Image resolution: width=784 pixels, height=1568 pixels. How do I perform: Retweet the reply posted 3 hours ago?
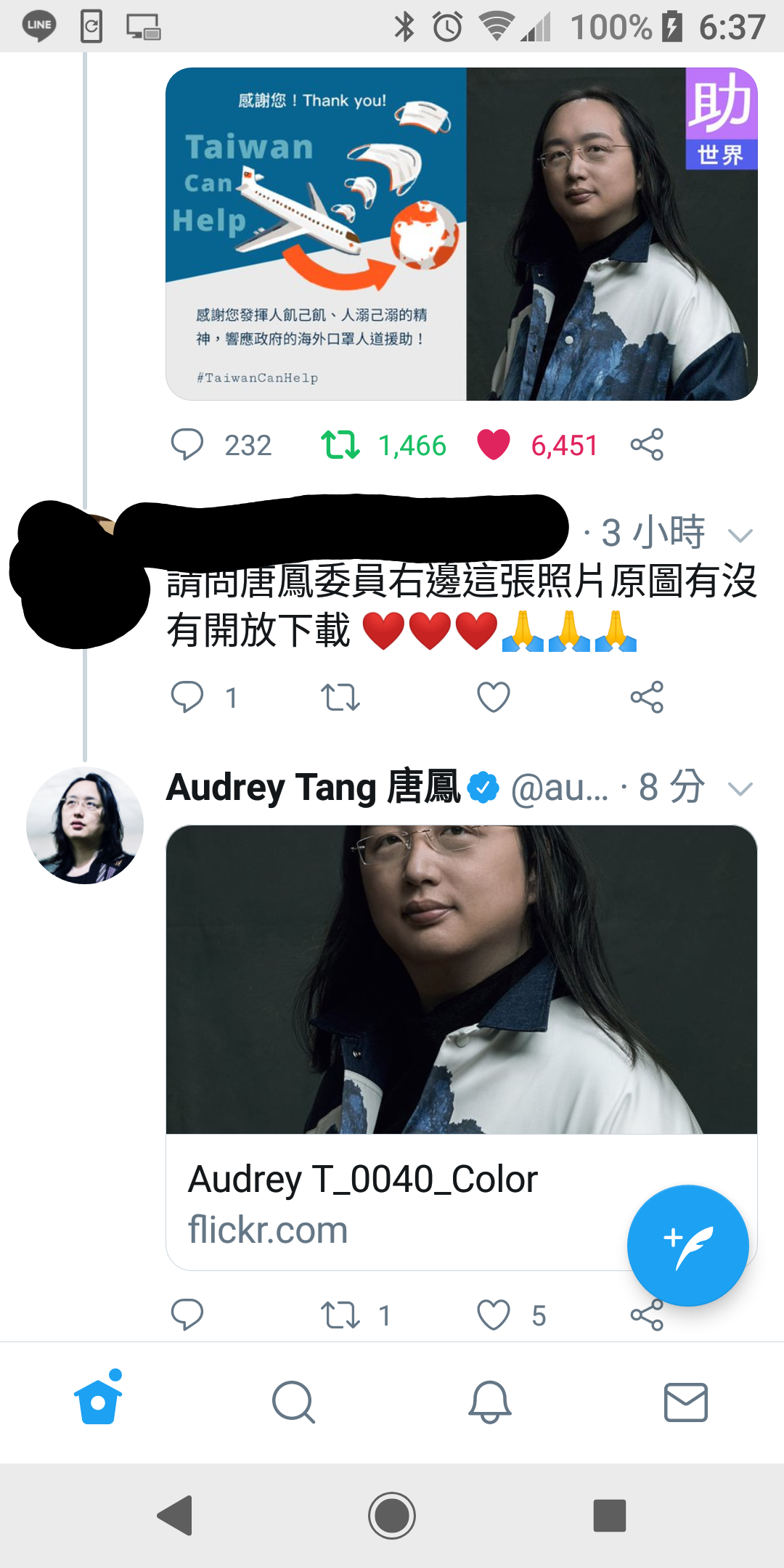click(x=340, y=697)
